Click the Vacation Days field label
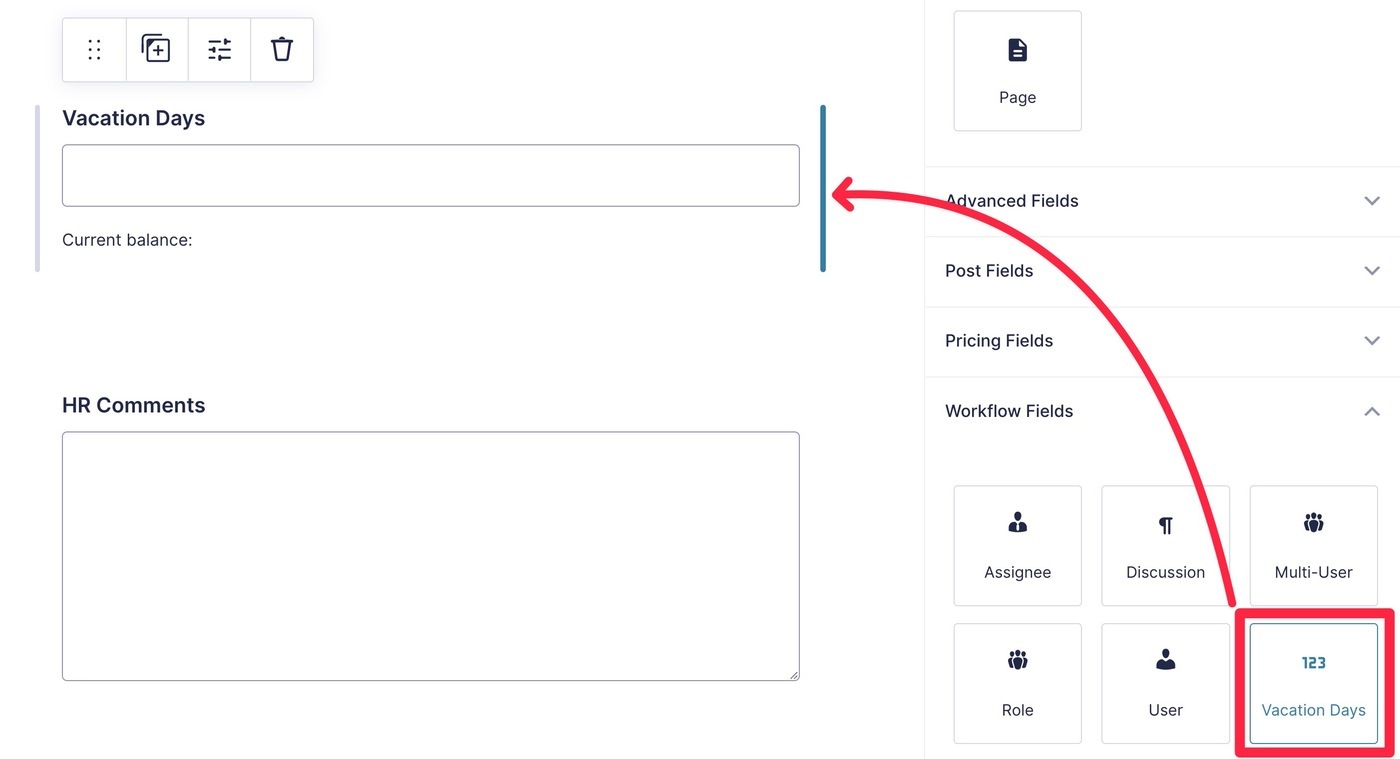 133,118
